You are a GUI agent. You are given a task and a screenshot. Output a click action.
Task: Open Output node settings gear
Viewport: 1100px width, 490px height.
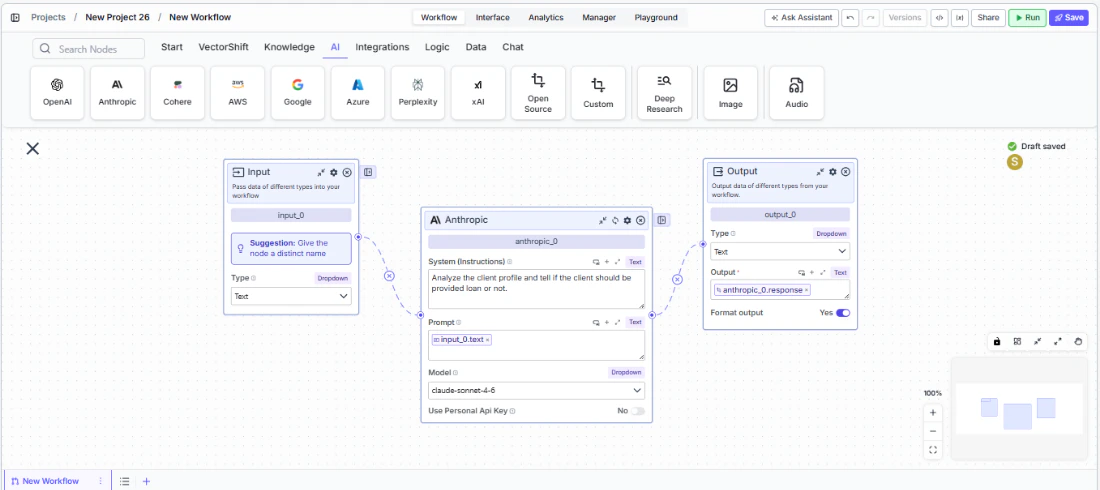click(833, 171)
